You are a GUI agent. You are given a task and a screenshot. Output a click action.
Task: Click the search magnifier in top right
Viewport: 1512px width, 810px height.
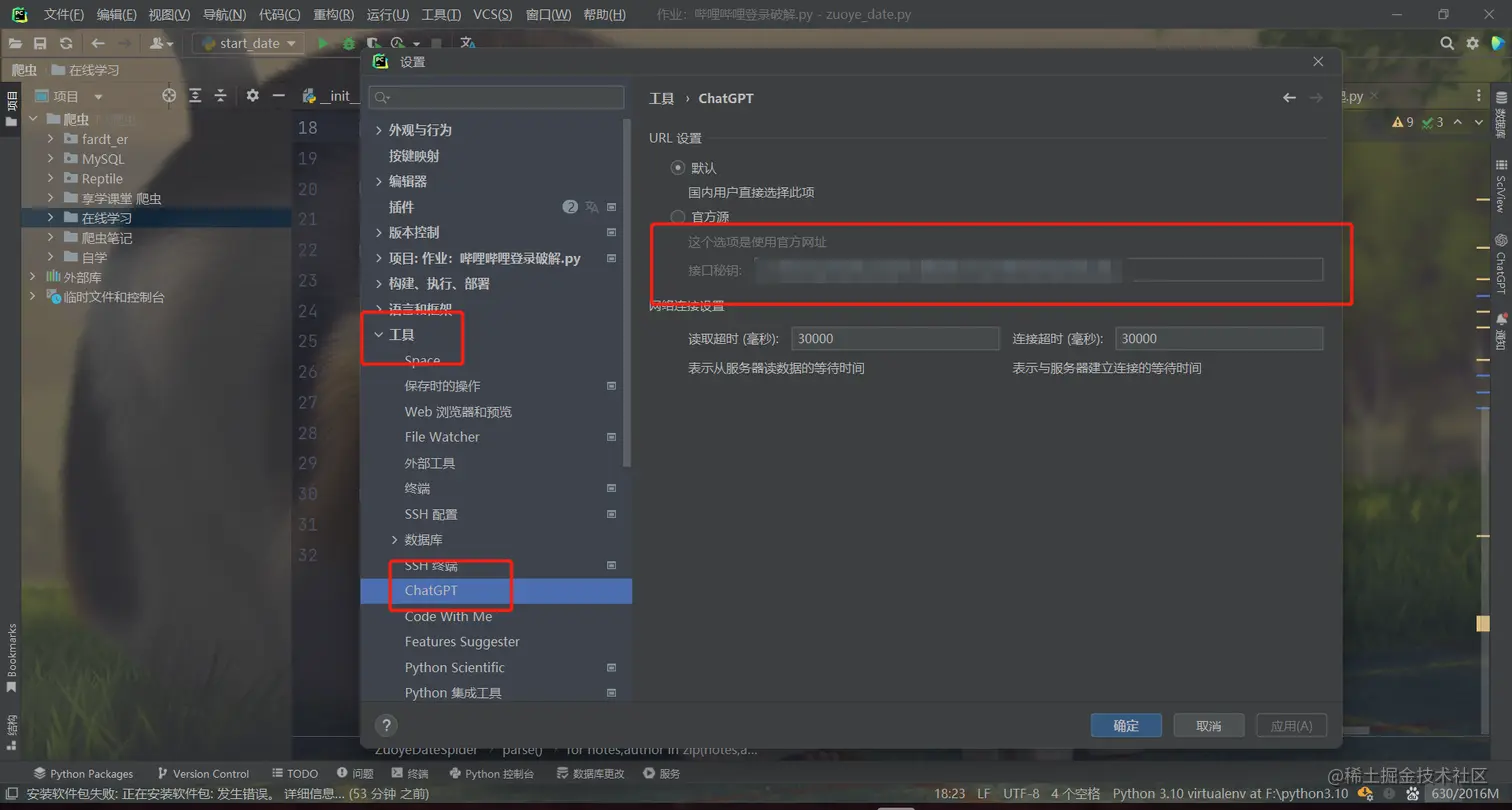point(1447,43)
